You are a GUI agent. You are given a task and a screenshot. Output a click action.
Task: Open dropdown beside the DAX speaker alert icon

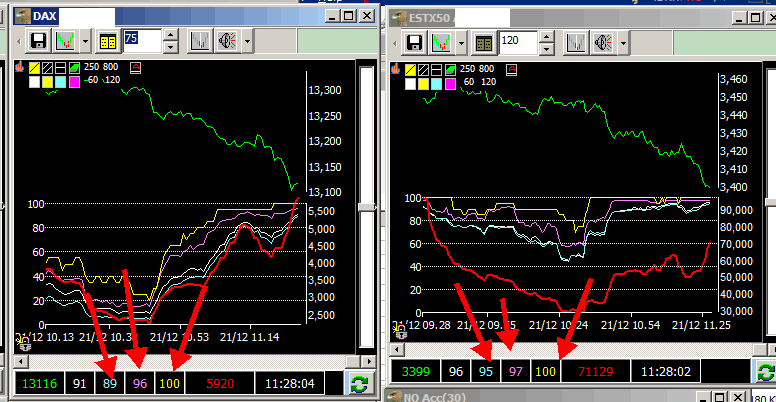(x=247, y=41)
